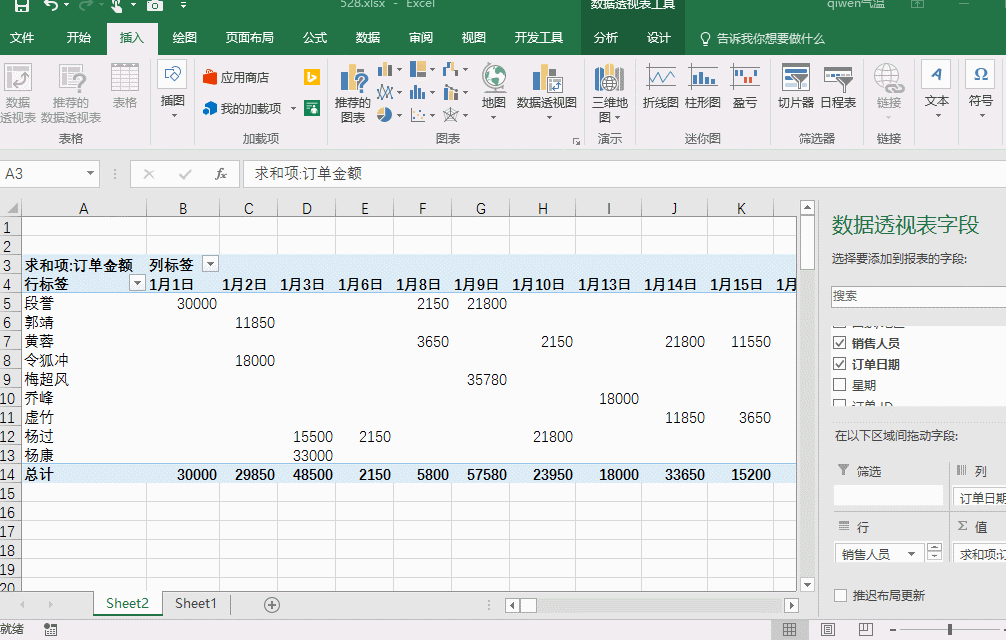Check the 星期 field checkbox
Screen dimensions: 1006x640
click(839, 385)
